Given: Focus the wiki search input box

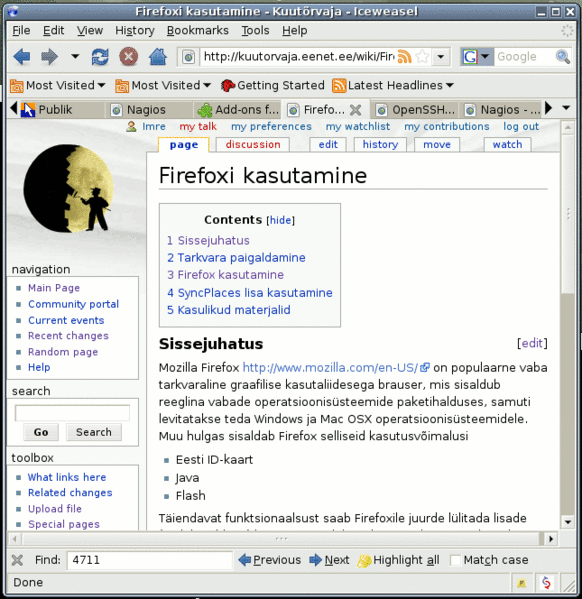Looking at the screenshot, I should click(72, 413).
